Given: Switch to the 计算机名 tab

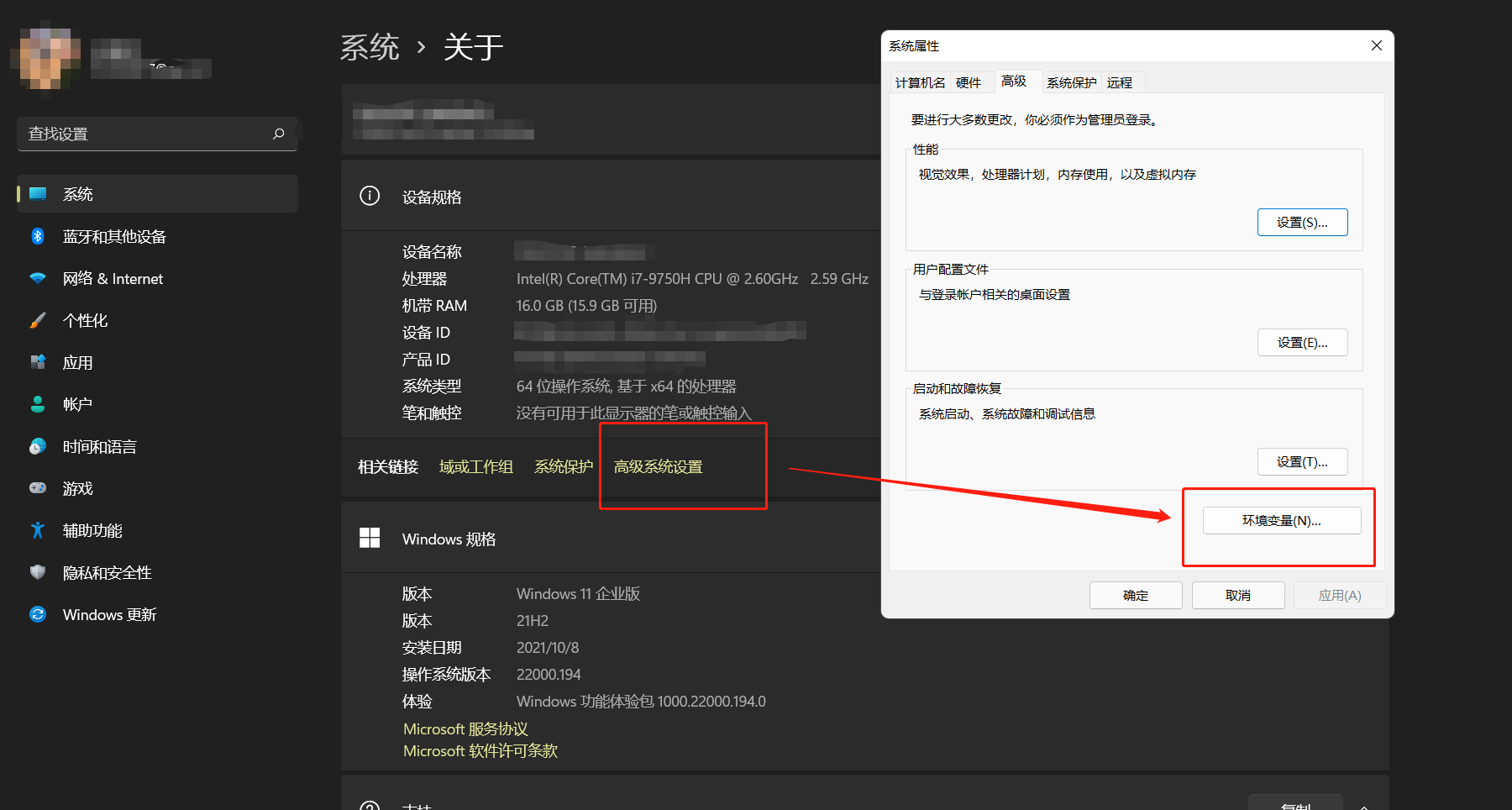Looking at the screenshot, I should pyautogui.click(x=920, y=82).
